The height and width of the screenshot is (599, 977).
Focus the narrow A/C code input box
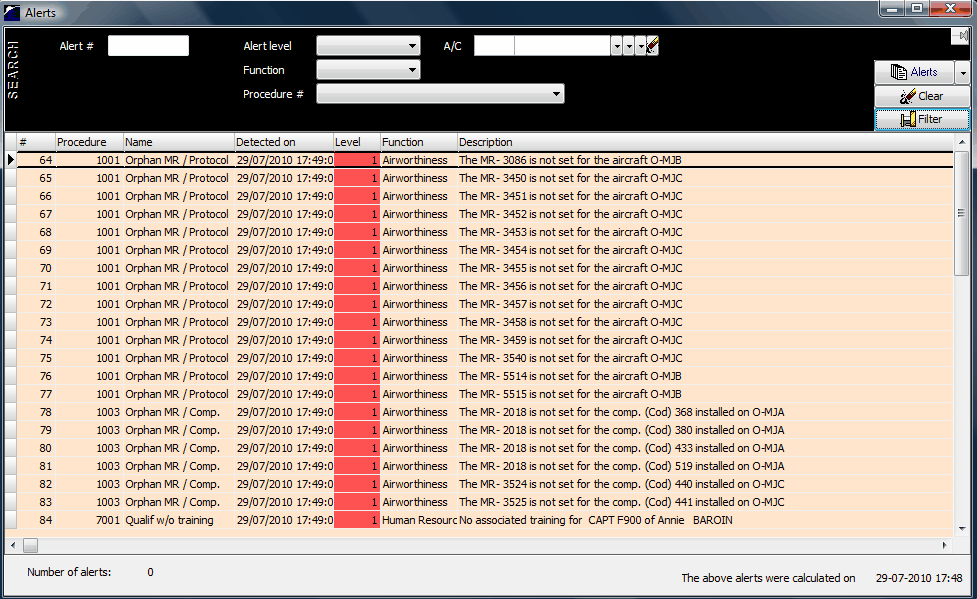click(x=494, y=46)
